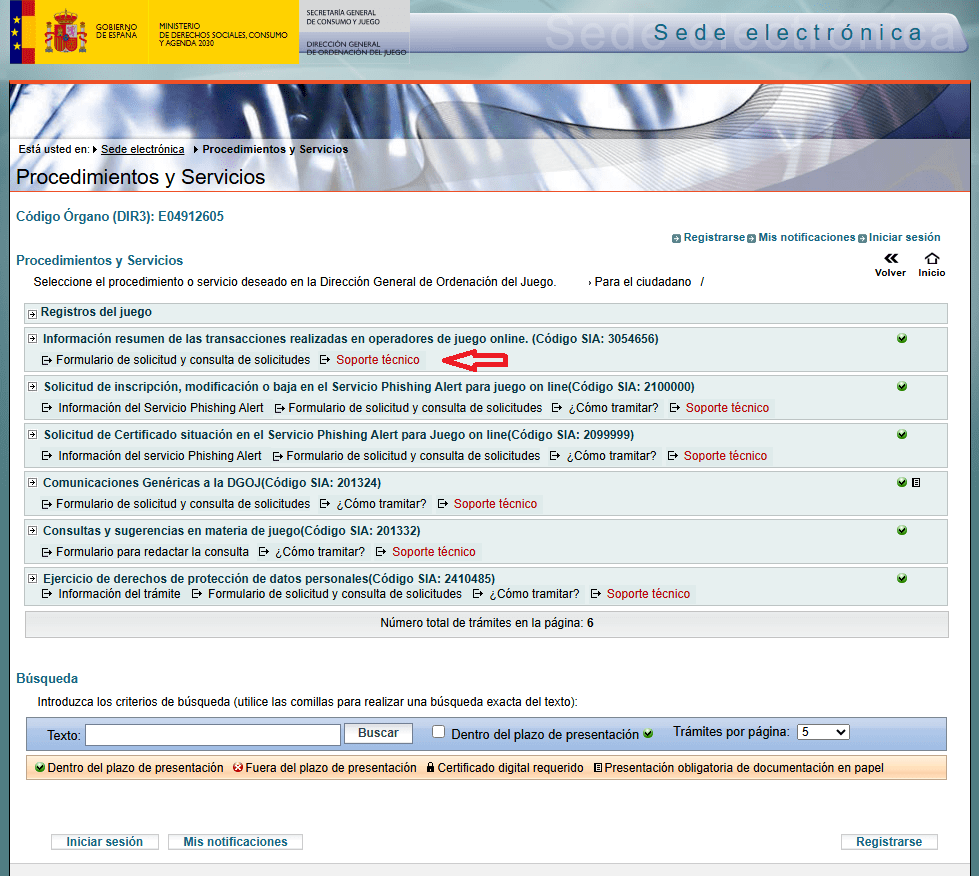Click green status icon for Comunicaciones Genéricas row
The width and height of the screenshot is (979, 876).
902,483
